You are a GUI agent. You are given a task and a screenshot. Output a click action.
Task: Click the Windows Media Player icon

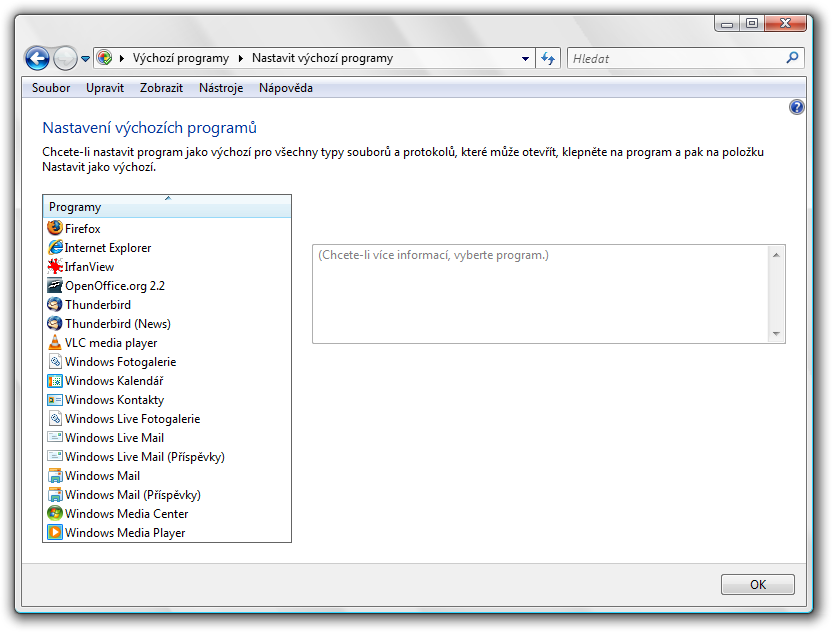tap(55, 532)
